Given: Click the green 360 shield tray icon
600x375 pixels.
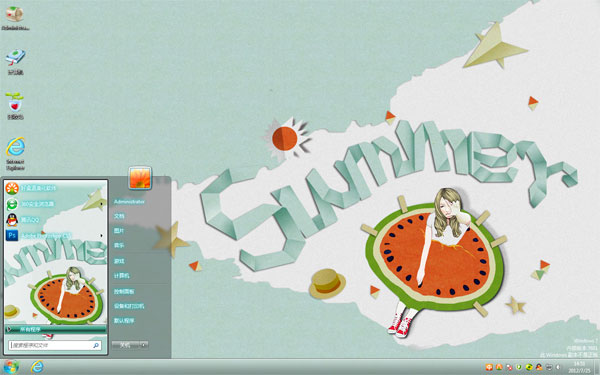Looking at the screenshot, I should 519,367.
